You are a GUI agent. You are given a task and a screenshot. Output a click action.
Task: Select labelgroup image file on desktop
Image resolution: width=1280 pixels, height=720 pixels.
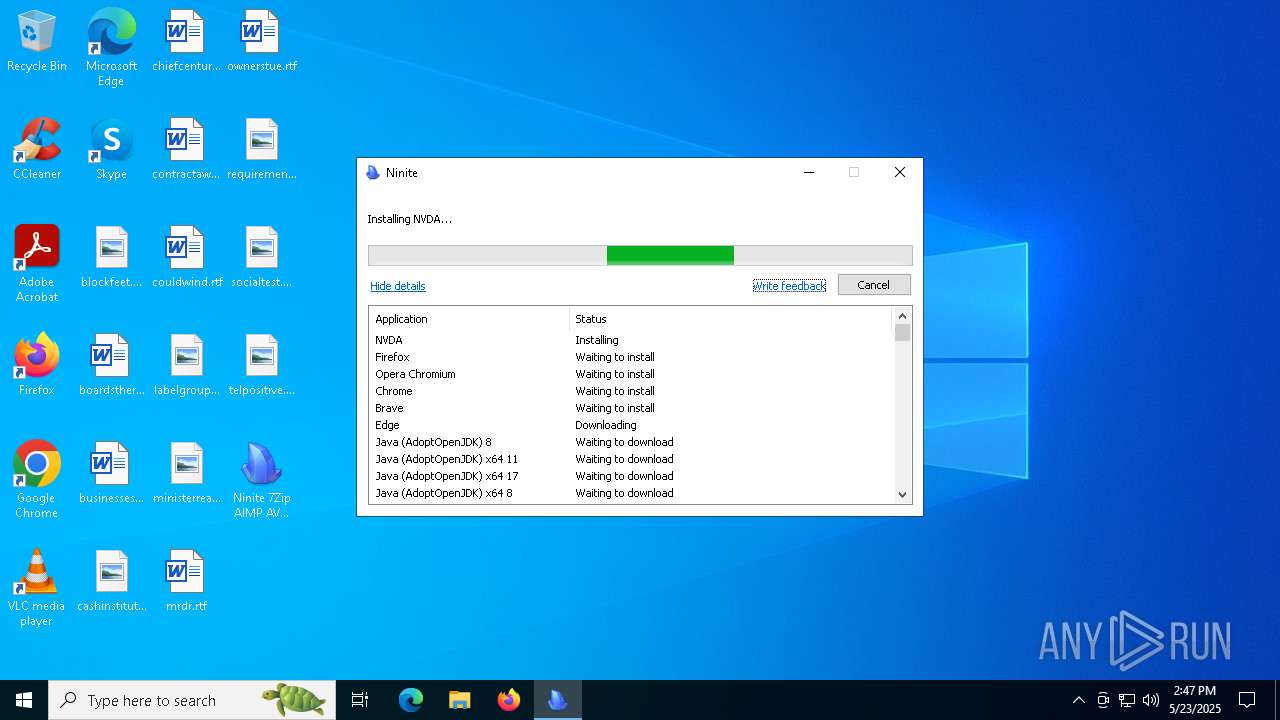click(x=186, y=366)
